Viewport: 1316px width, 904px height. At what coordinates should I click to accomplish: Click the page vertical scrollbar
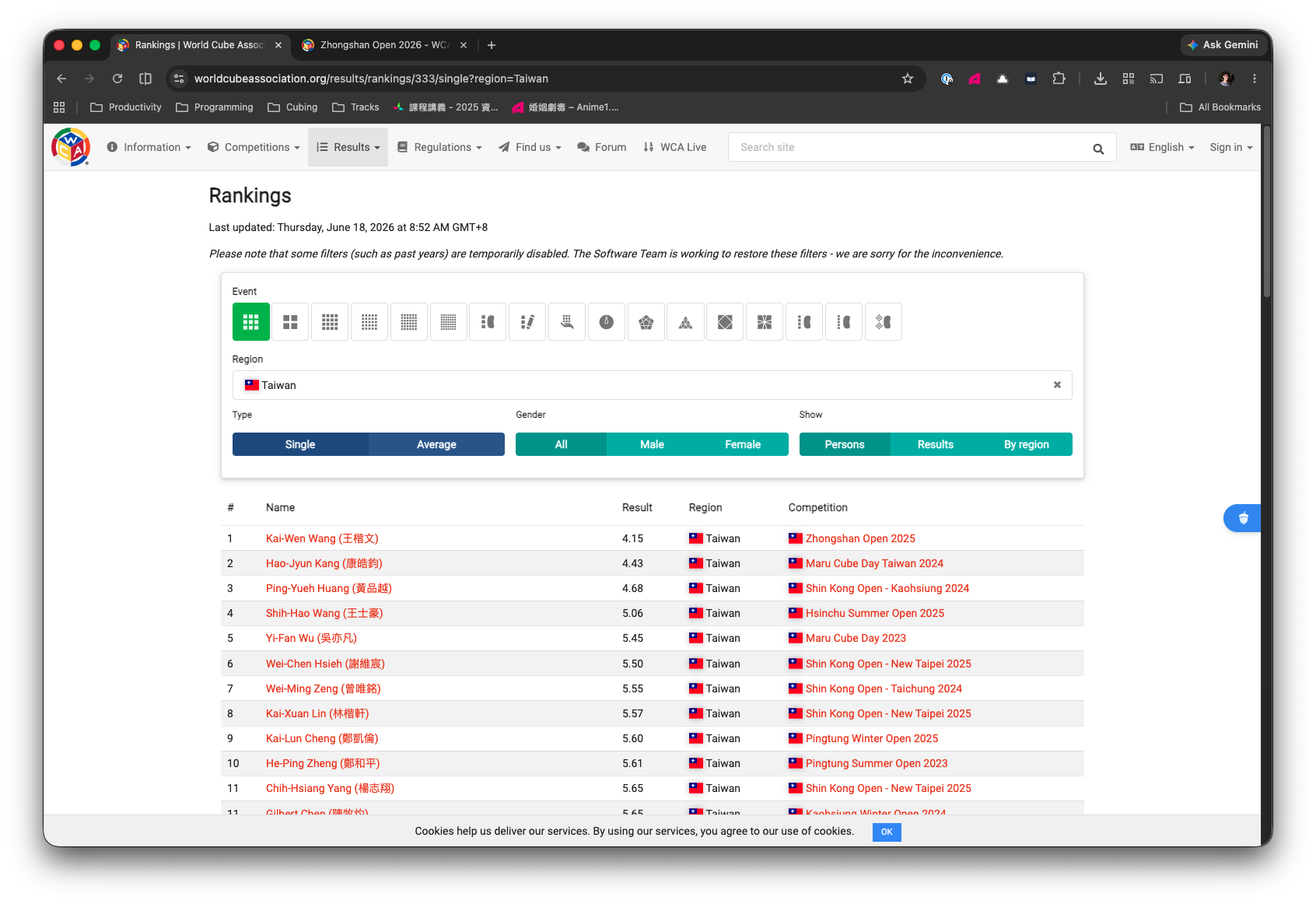click(1267, 212)
